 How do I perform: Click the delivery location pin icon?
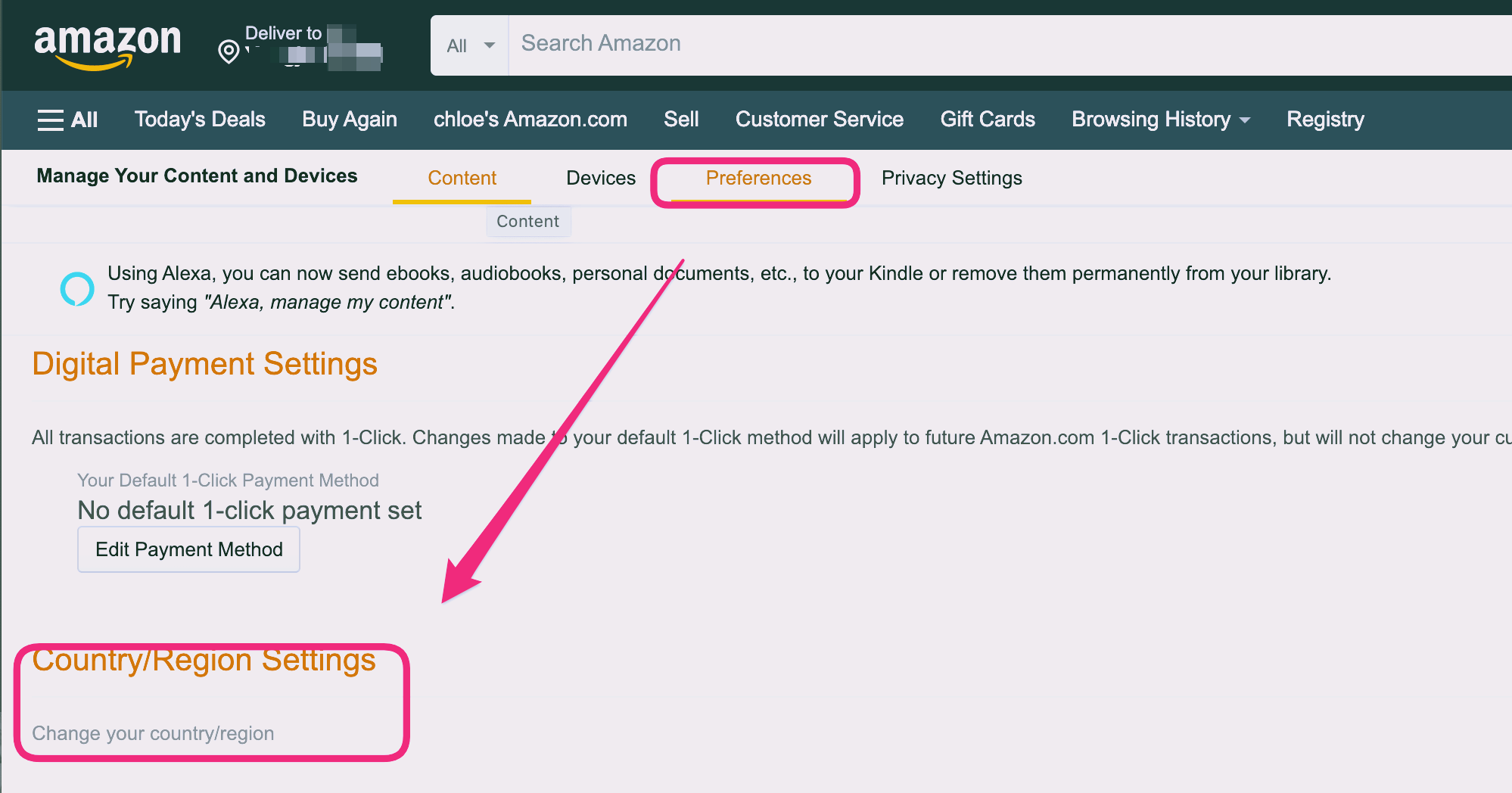pos(229,51)
